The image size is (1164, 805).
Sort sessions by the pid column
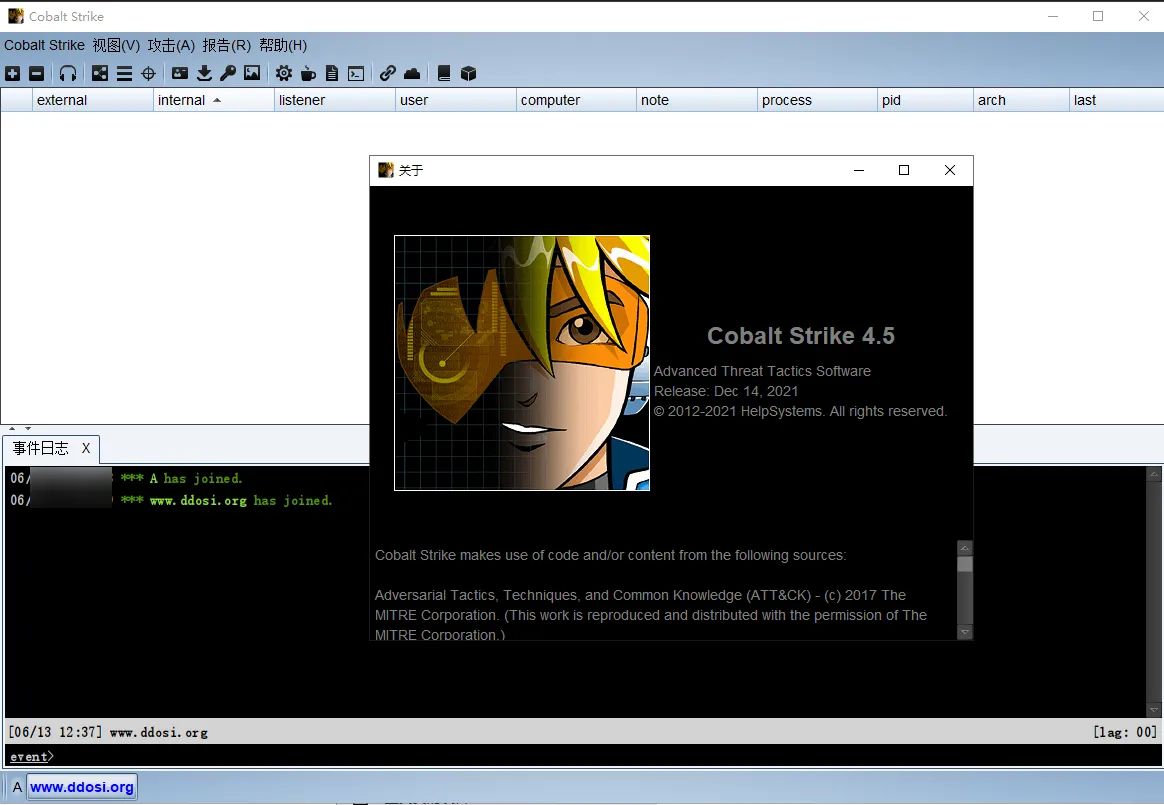[x=925, y=100]
